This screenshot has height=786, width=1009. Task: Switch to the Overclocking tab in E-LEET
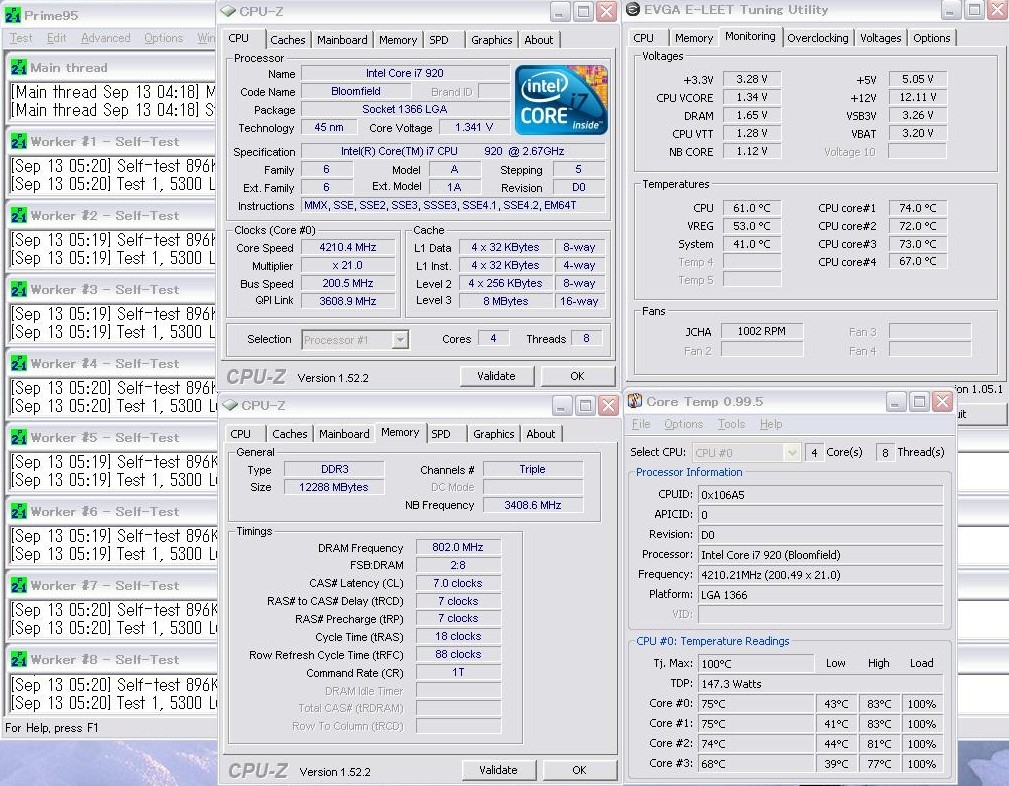817,38
